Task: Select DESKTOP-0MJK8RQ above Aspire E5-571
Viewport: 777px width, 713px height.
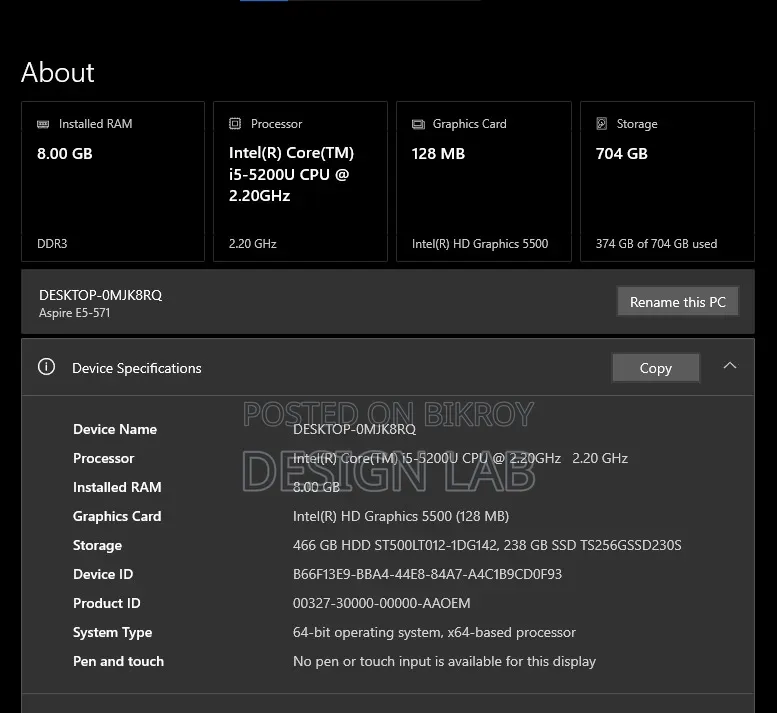Action: coord(101,295)
